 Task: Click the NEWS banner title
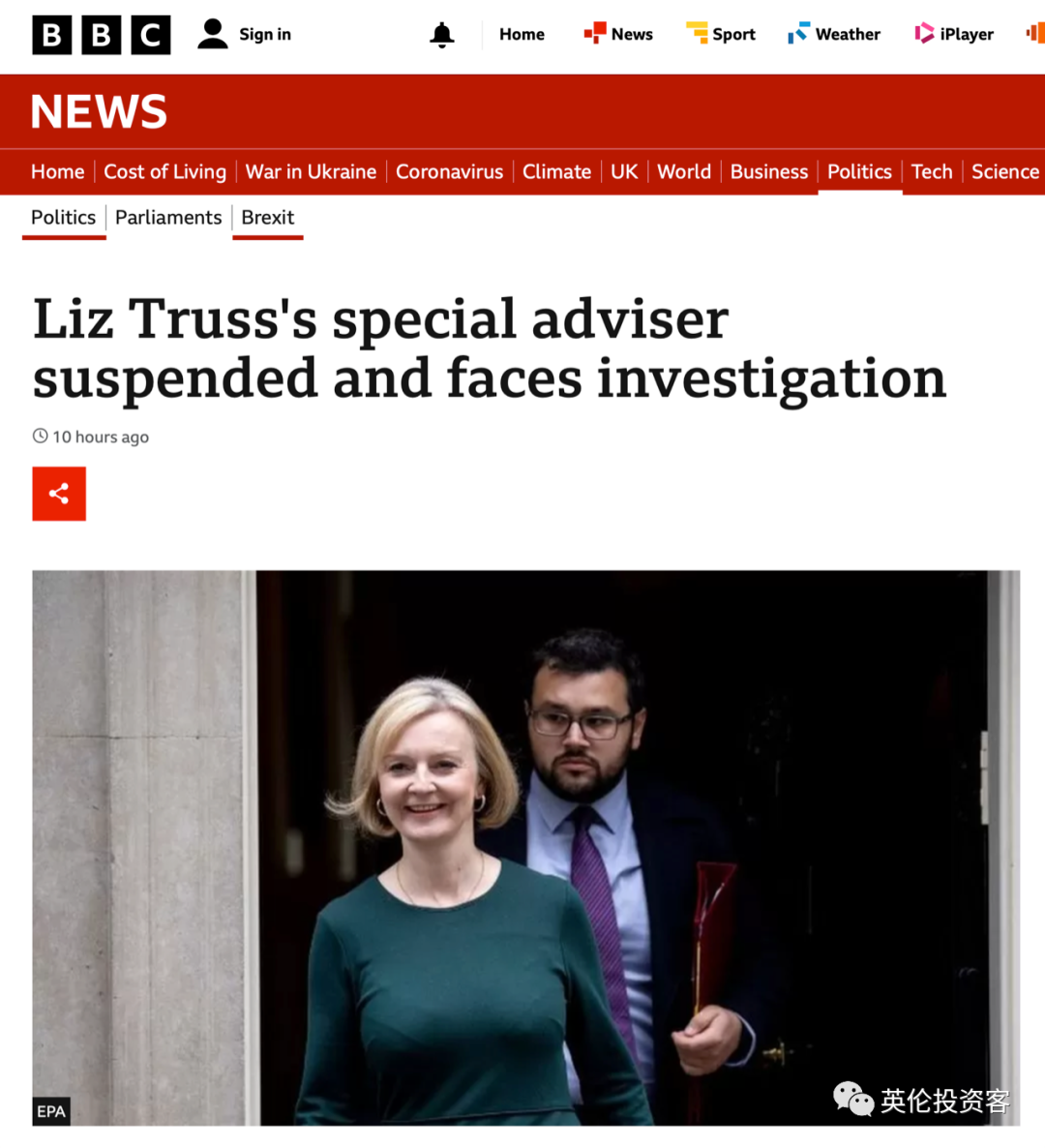99,112
